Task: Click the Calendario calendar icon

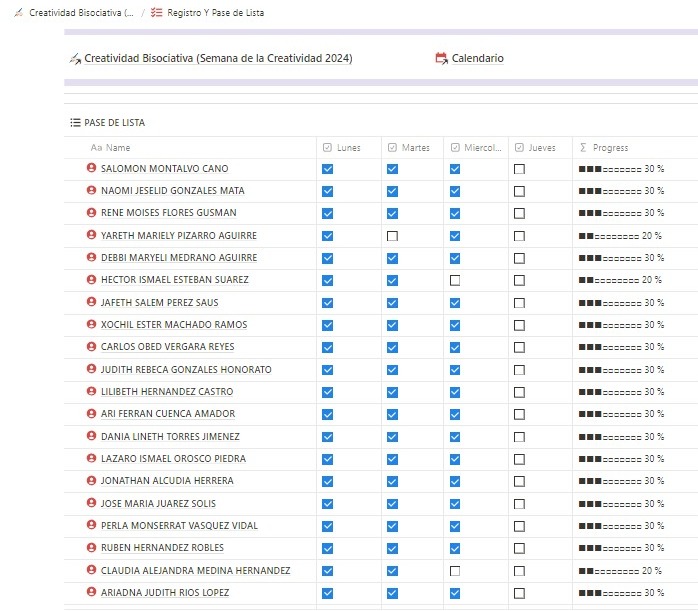Action: click(441, 58)
